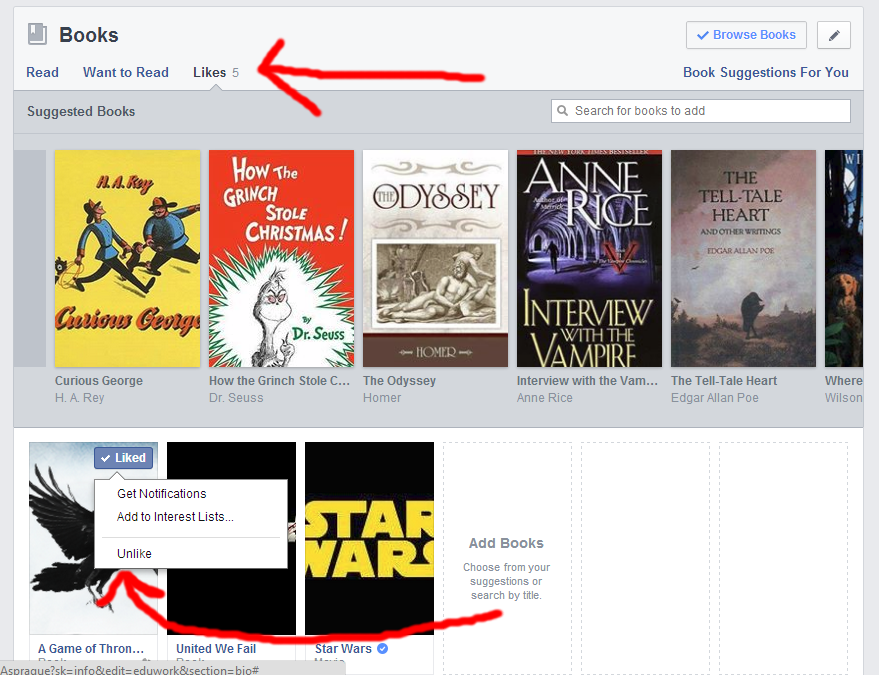Image resolution: width=879 pixels, height=675 pixels.
Task: Click the pencil edit icon button
Action: 834,35
